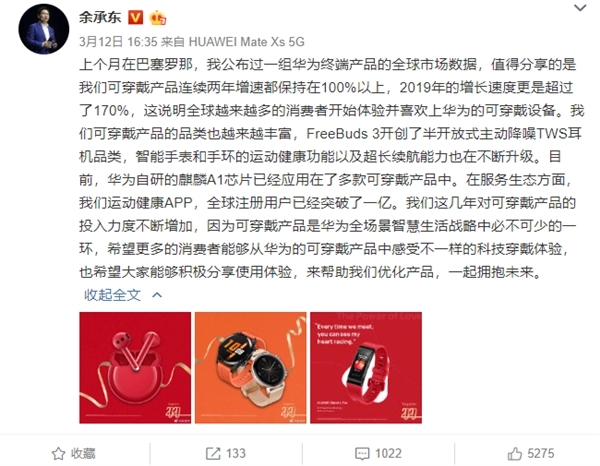Toggle like showing 5275 count
Screen dimensions: 600x466
531,454
